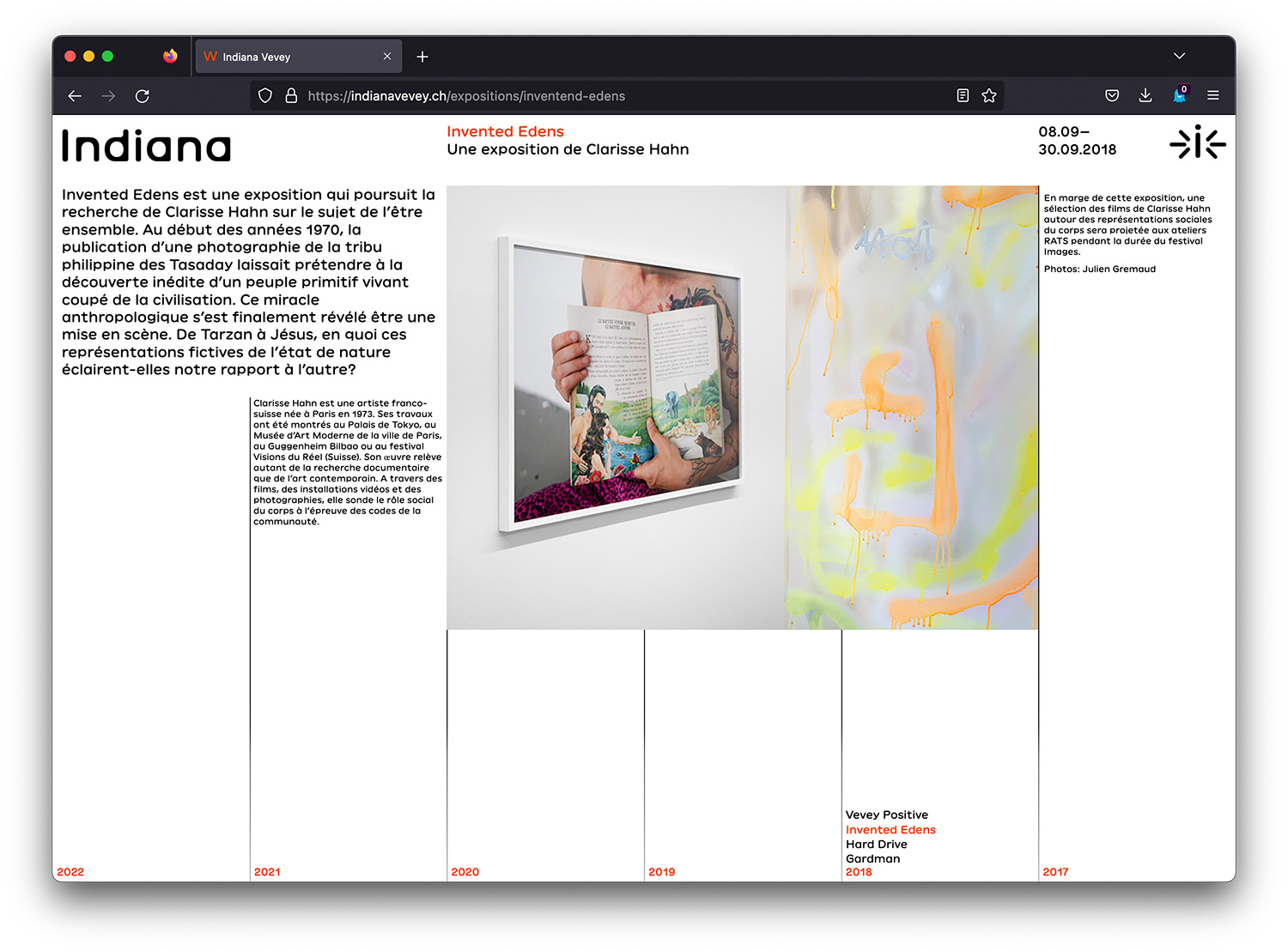
Task: Open the Firefox hamburger menu
Action: pyautogui.click(x=1213, y=96)
